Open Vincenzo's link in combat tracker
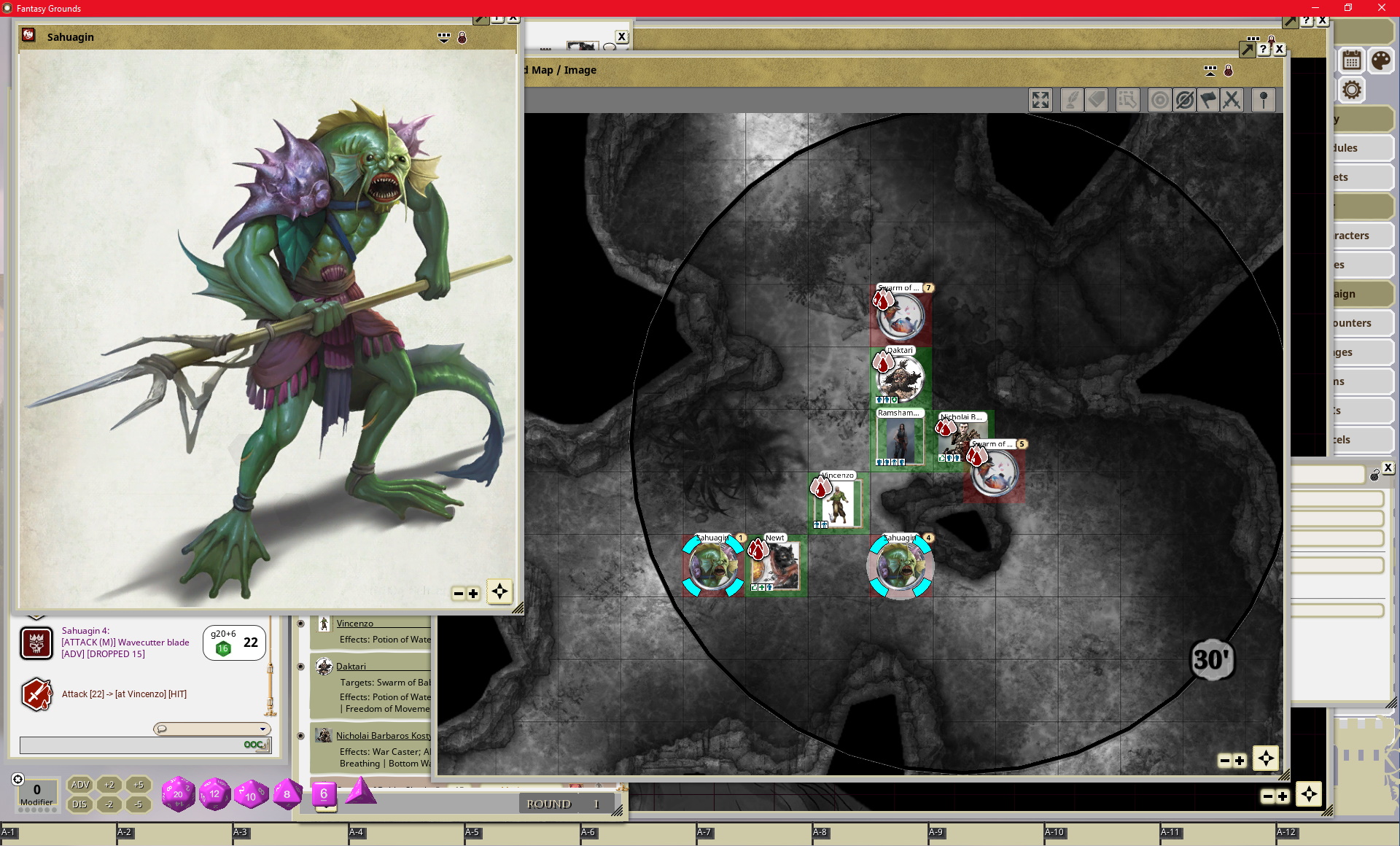This screenshot has height=846, width=1400. click(354, 624)
